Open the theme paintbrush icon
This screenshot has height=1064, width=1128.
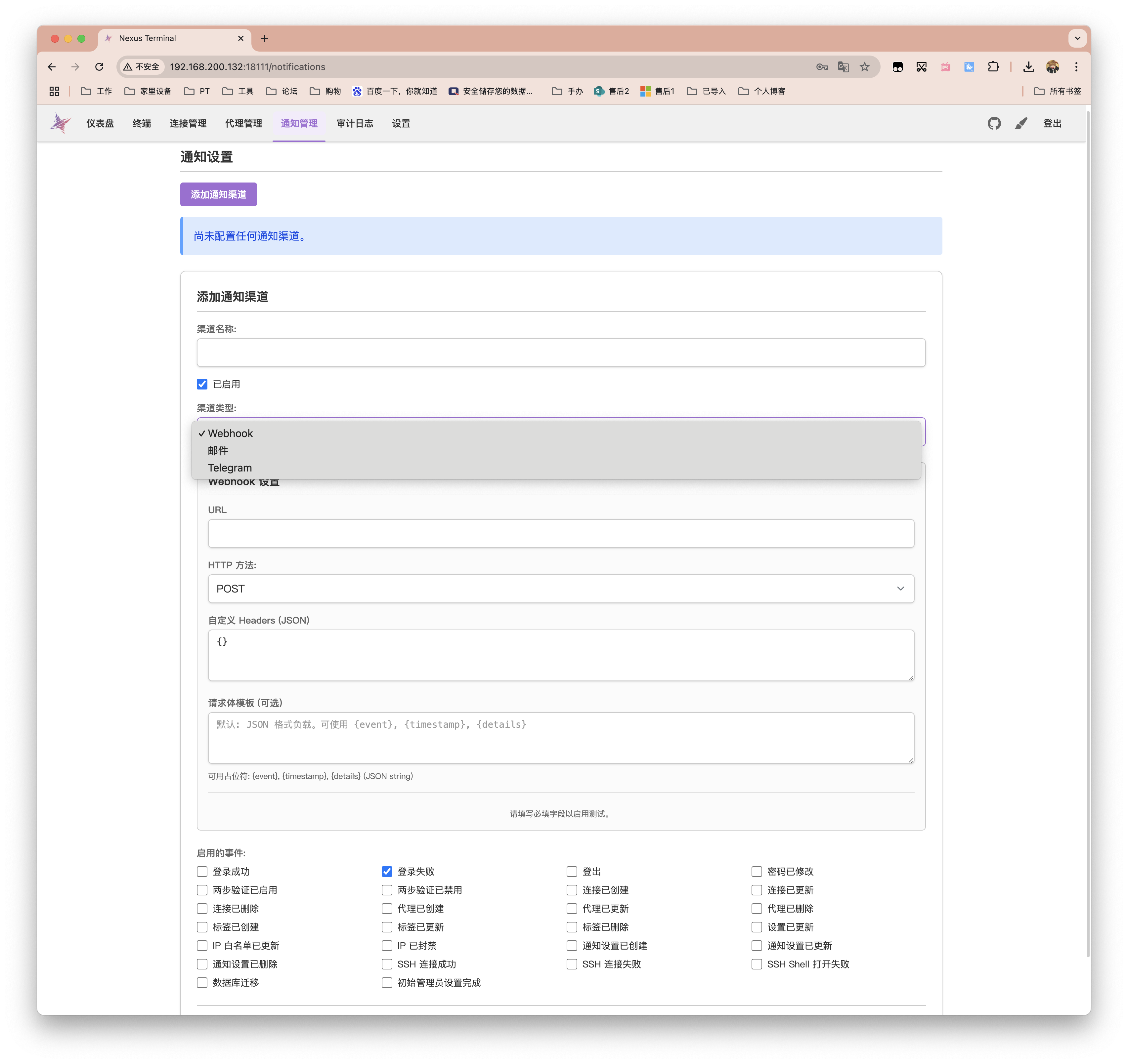[x=1021, y=123]
